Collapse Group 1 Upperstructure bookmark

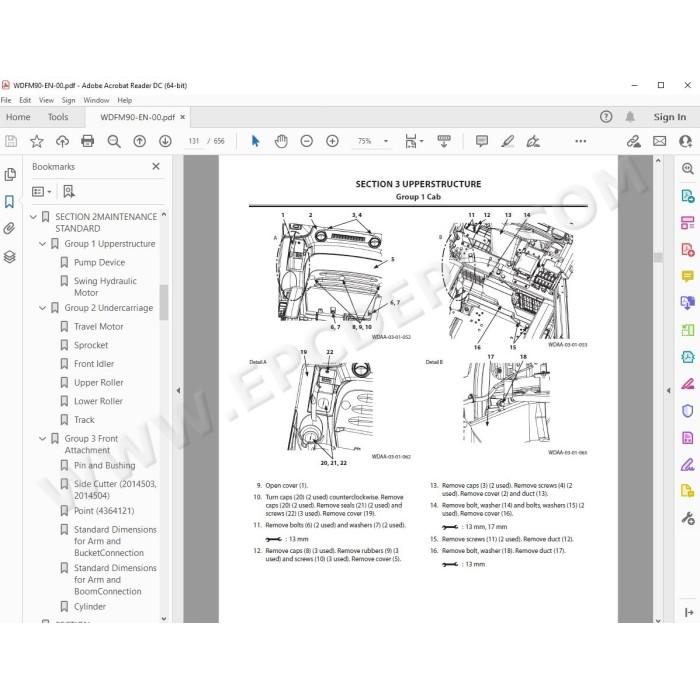(x=42, y=244)
